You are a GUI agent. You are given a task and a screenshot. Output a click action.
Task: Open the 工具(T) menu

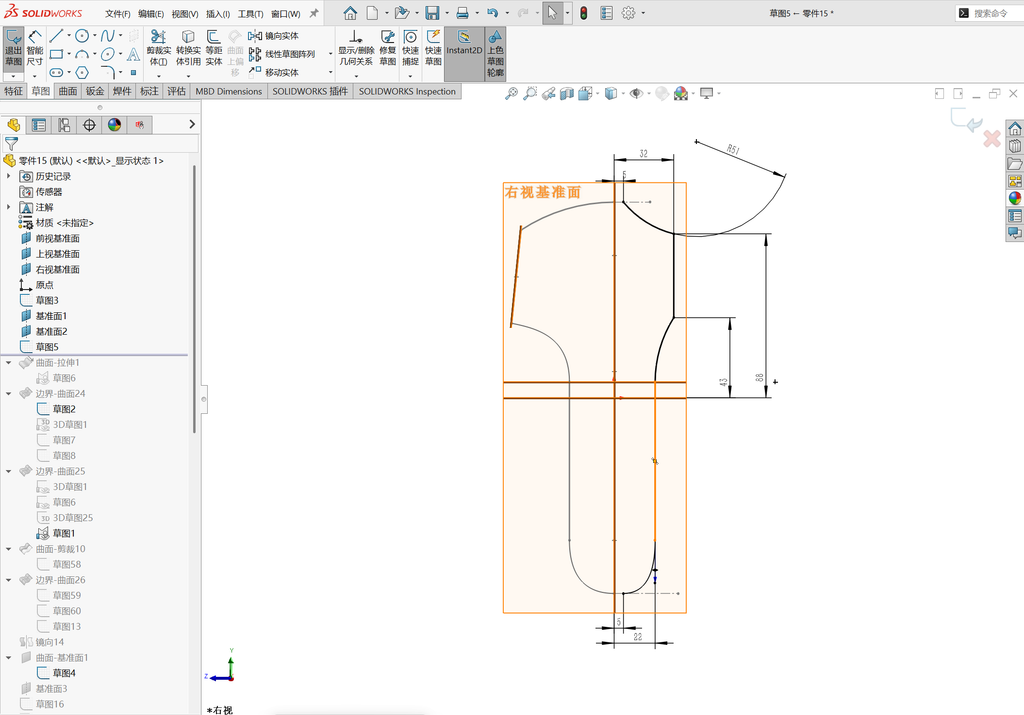coord(250,14)
